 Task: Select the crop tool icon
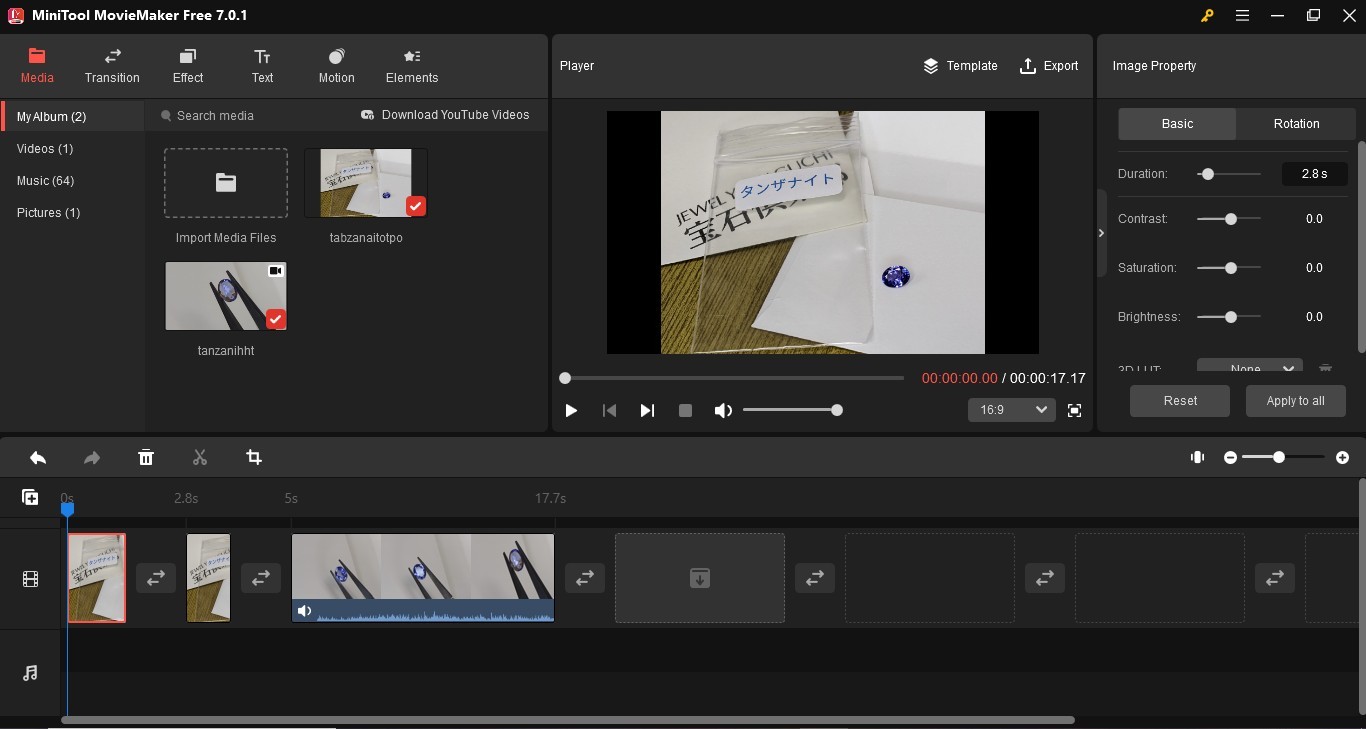pos(254,457)
